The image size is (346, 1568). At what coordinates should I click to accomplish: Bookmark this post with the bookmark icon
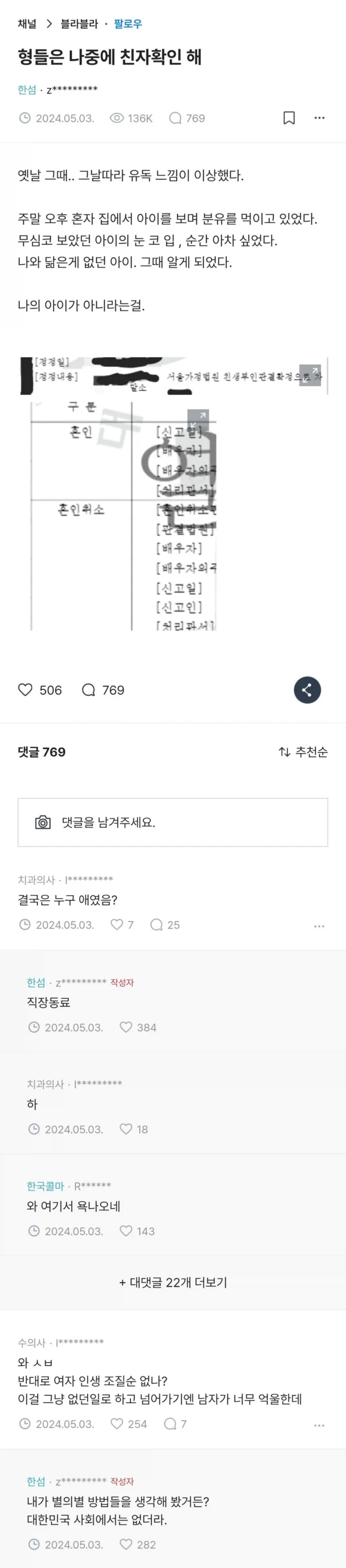coord(289,118)
